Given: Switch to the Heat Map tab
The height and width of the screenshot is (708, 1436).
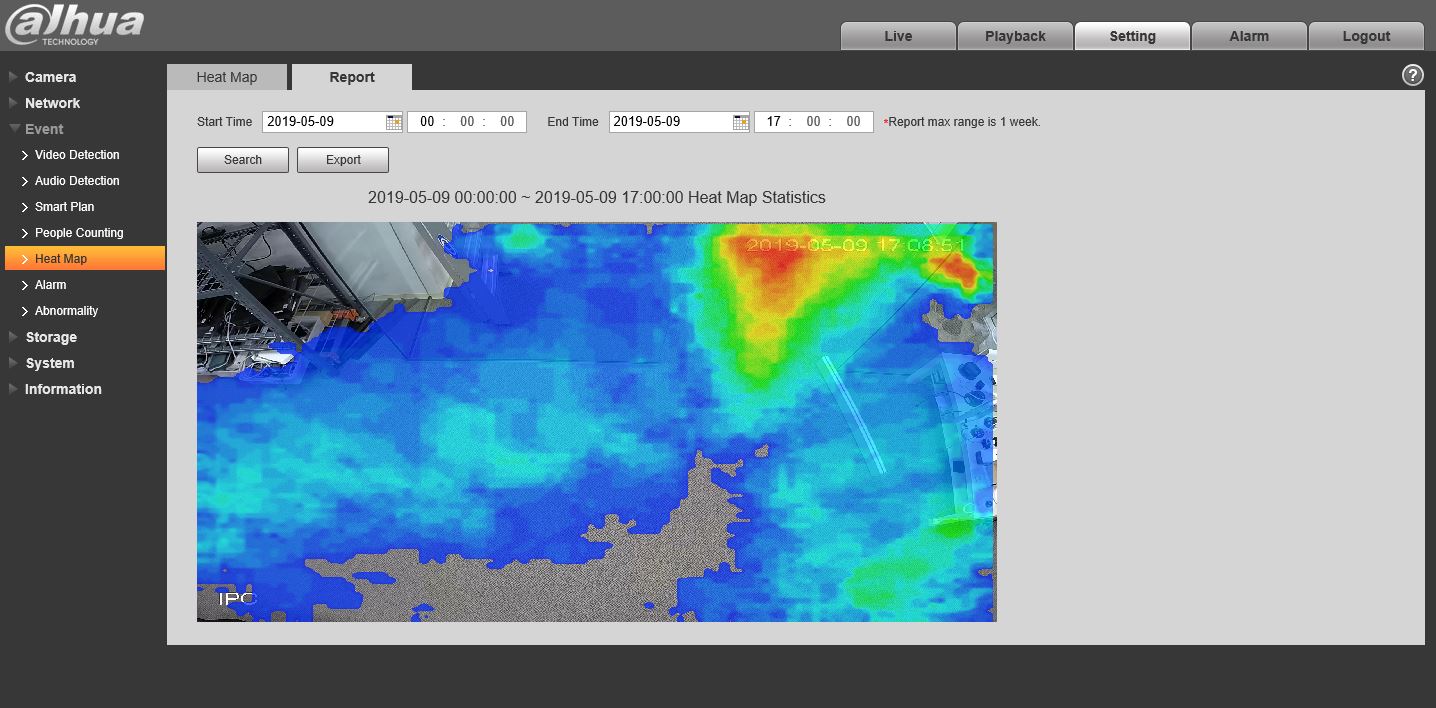Looking at the screenshot, I should 227,77.
